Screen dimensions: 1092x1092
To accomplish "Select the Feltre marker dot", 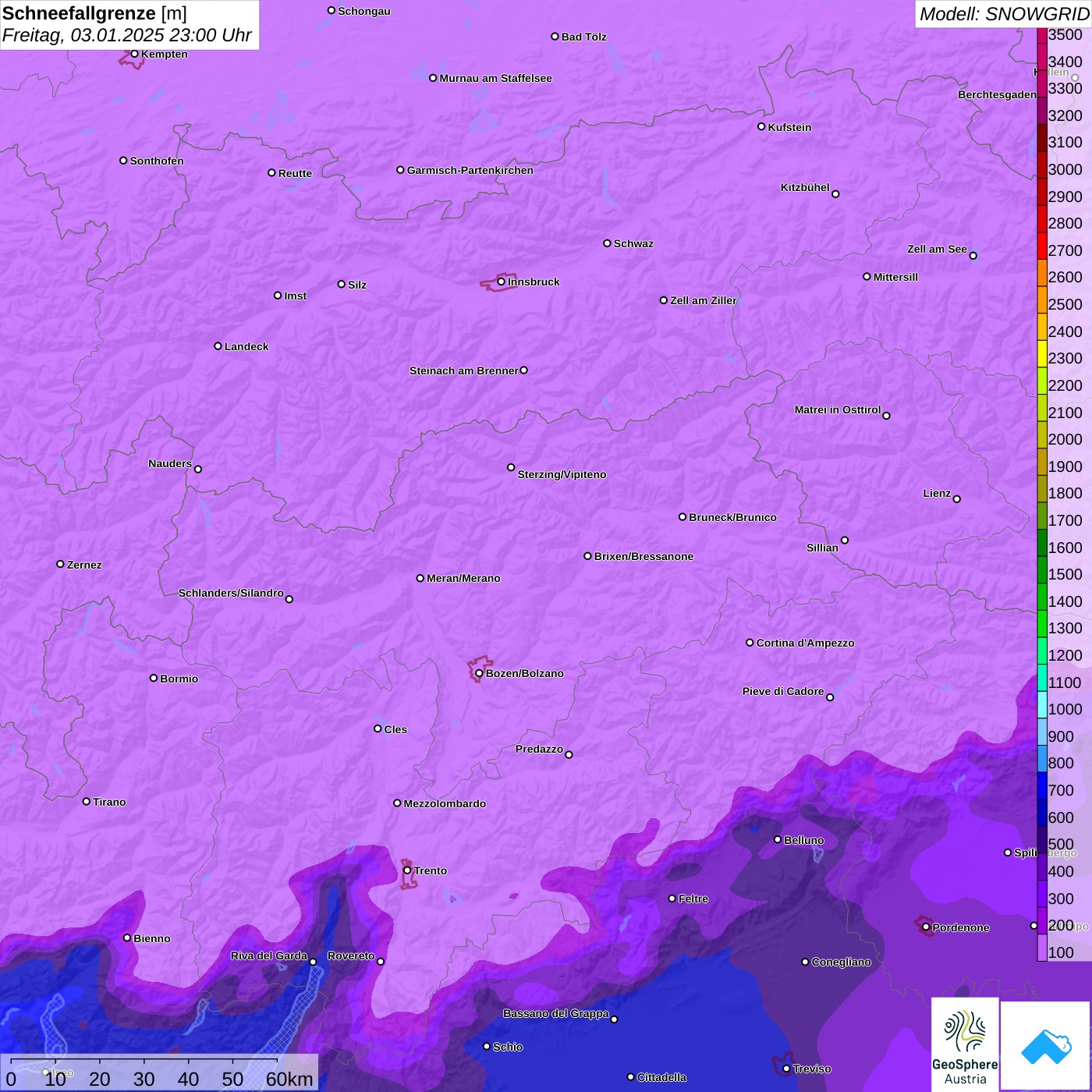I will pyautogui.click(x=672, y=899).
